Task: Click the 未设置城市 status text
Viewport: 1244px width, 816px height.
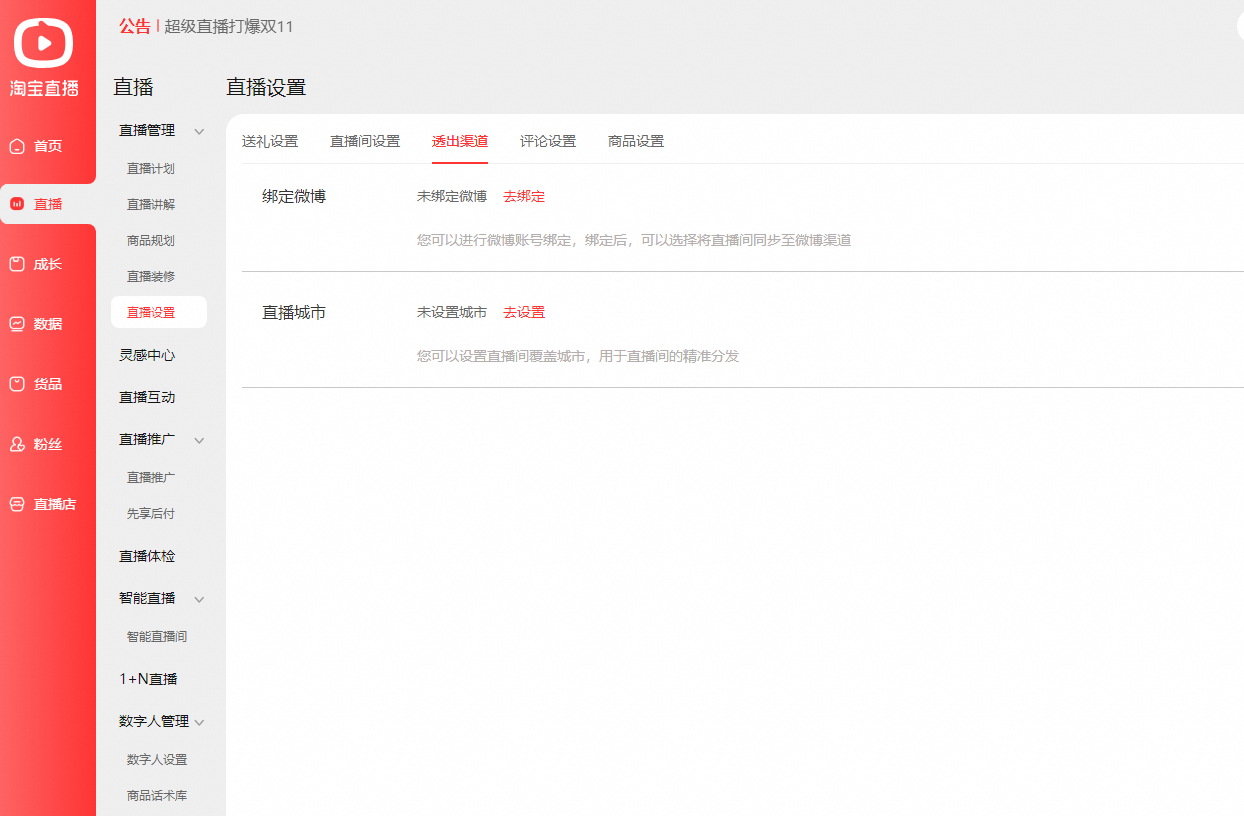Action: coord(452,312)
